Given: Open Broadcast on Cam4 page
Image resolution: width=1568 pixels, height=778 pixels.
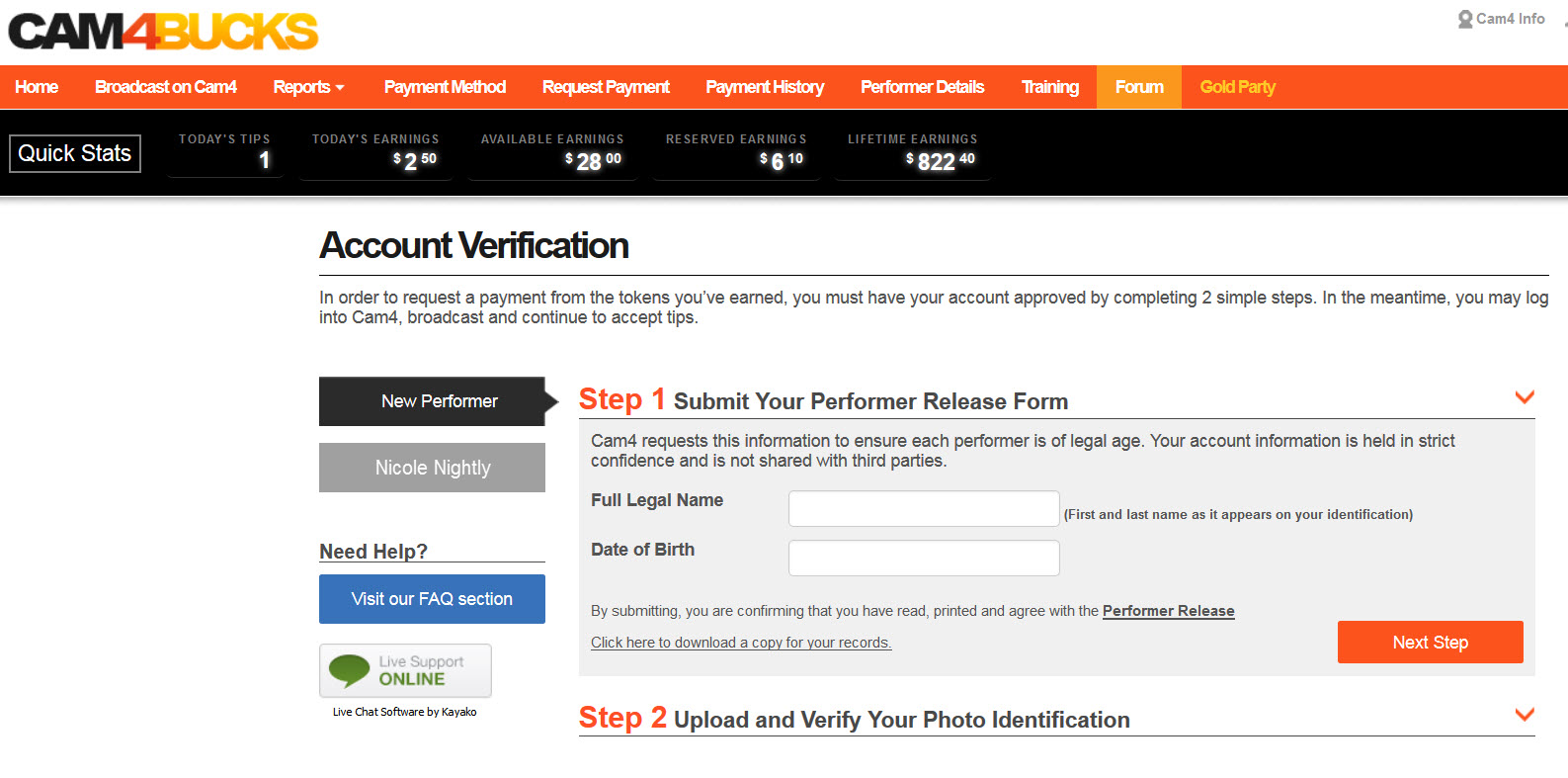Looking at the screenshot, I should pos(165,87).
